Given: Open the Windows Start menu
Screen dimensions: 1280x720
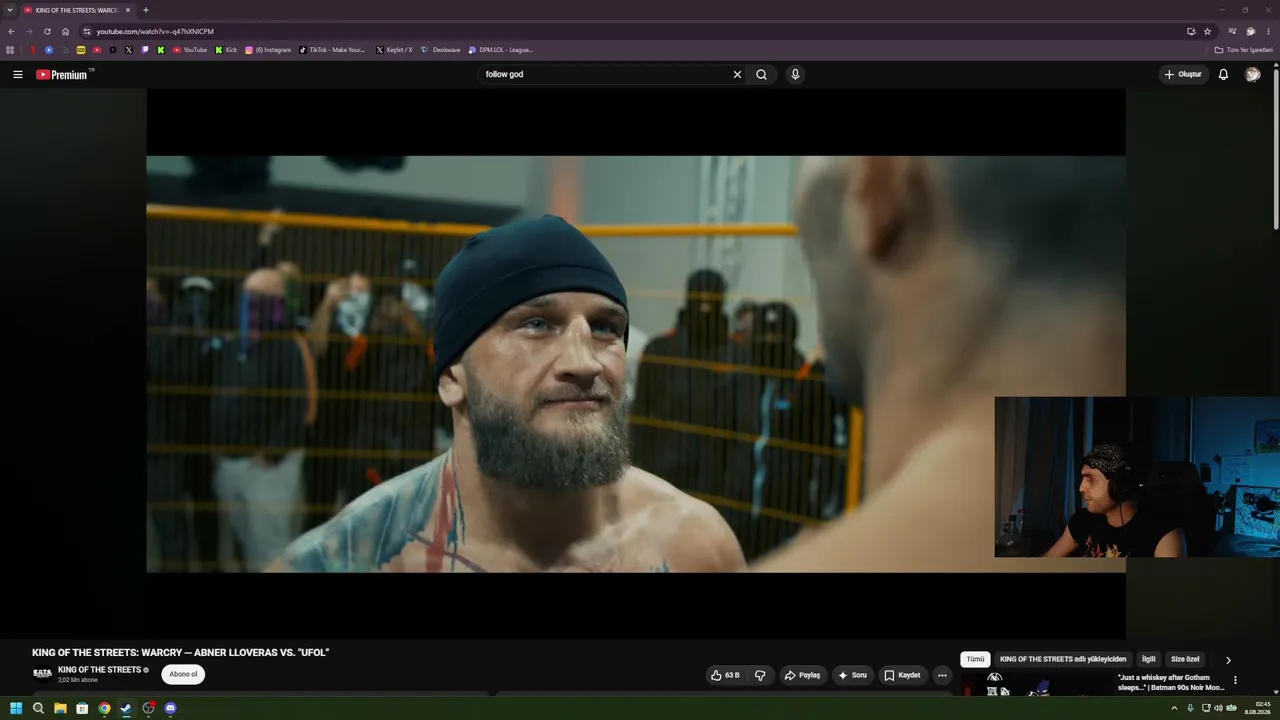Looking at the screenshot, I should pos(16,708).
